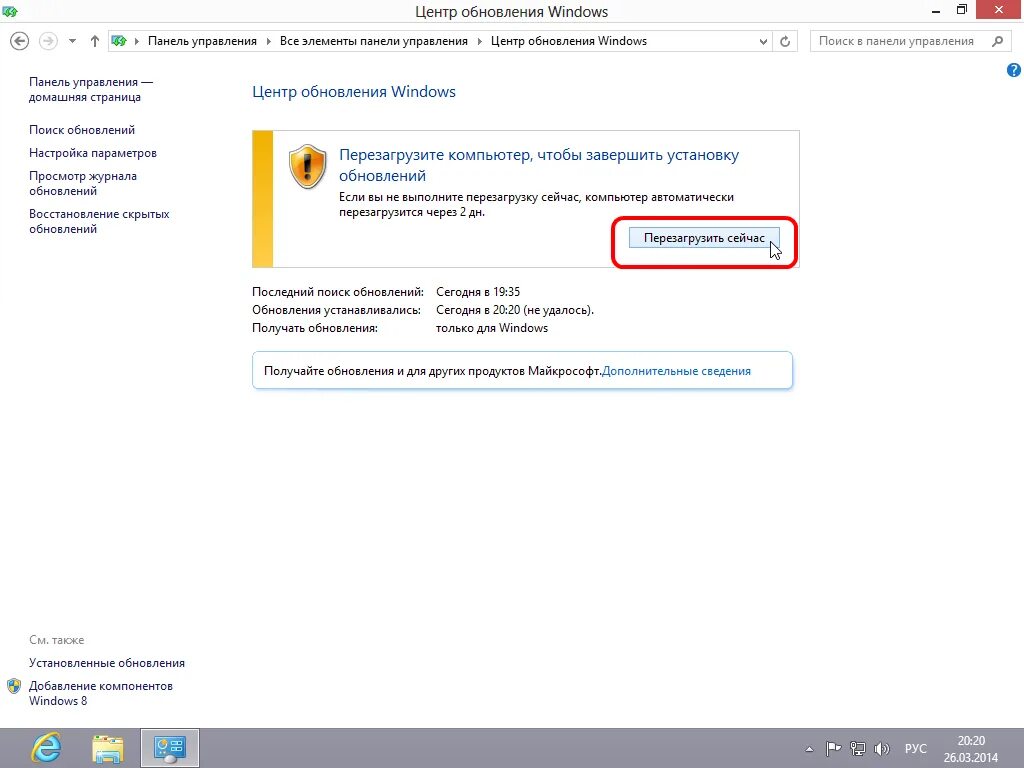
Task: Go up one level with the Up arrow
Action: [95, 41]
